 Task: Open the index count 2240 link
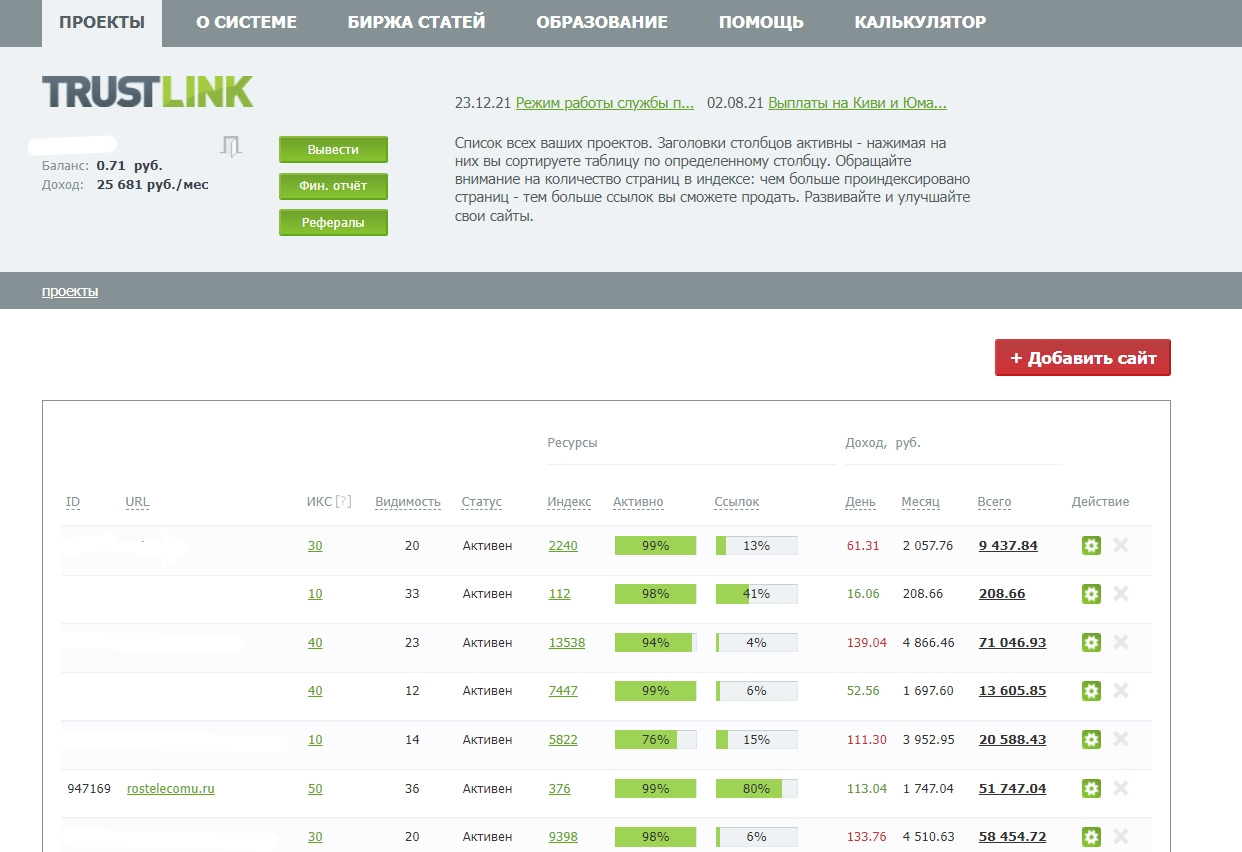click(563, 545)
